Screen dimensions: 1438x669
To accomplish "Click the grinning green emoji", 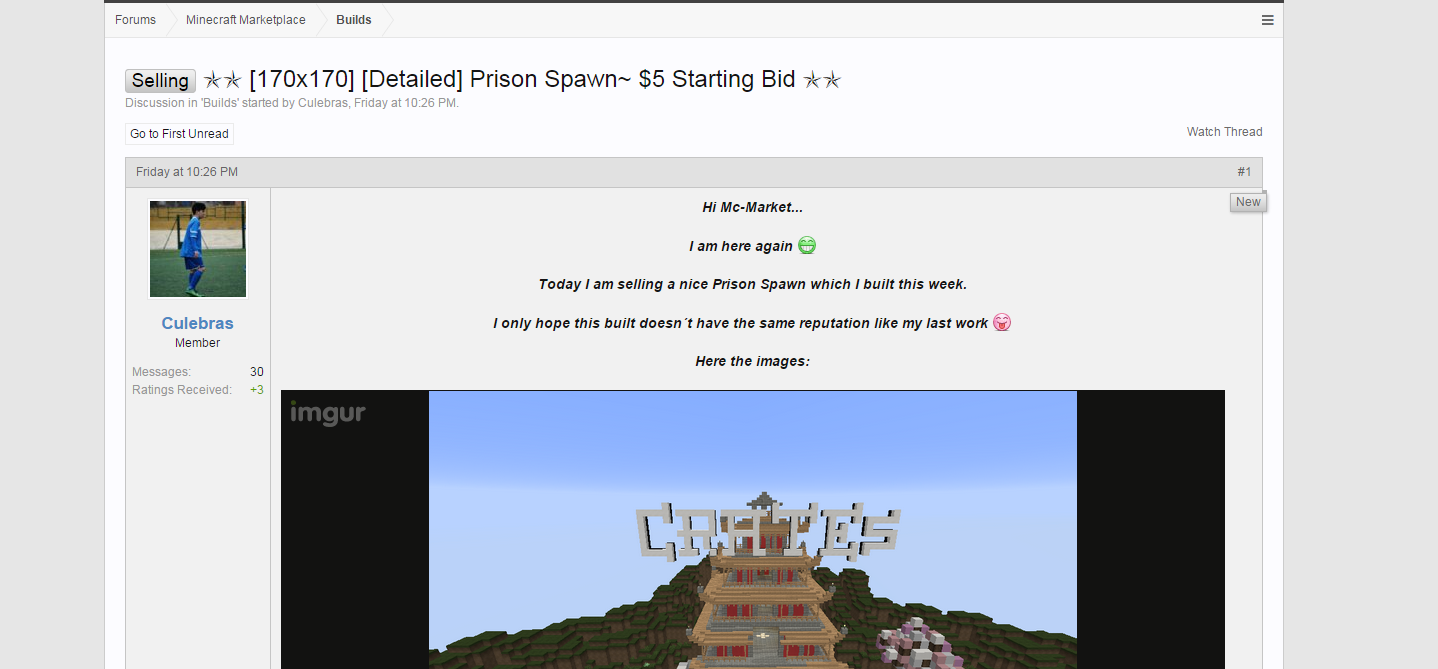I will click(807, 246).
